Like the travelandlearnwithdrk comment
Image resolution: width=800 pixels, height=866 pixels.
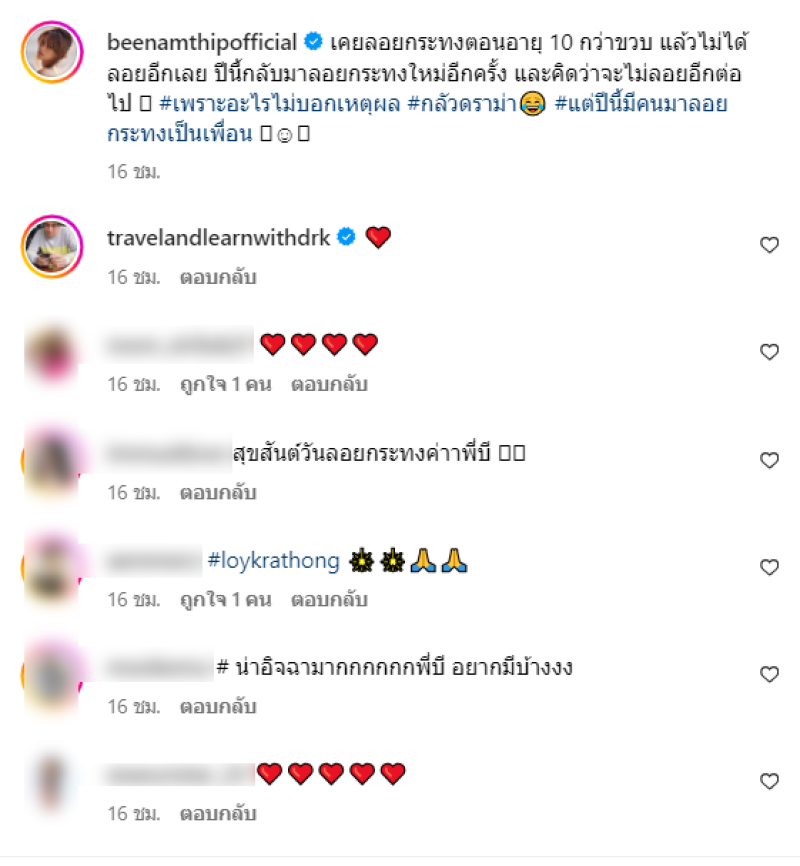(769, 245)
